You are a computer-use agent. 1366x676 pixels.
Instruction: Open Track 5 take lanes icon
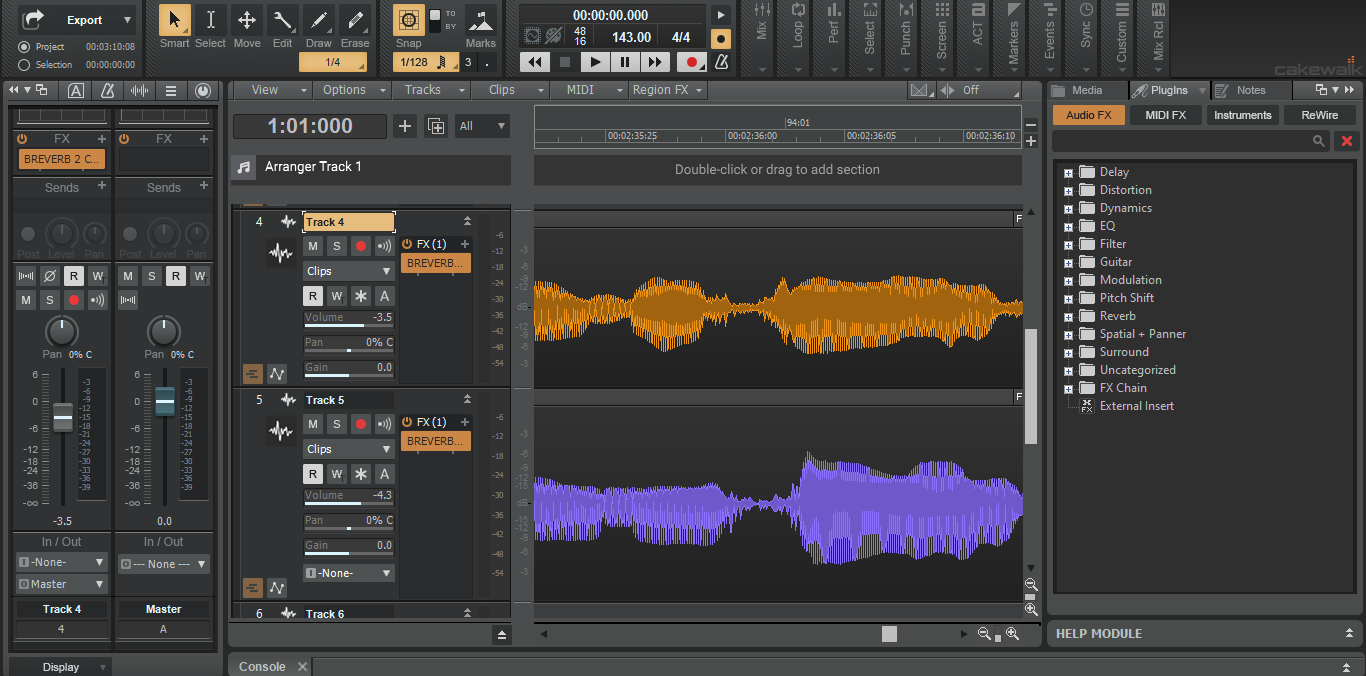pos(252,587)
